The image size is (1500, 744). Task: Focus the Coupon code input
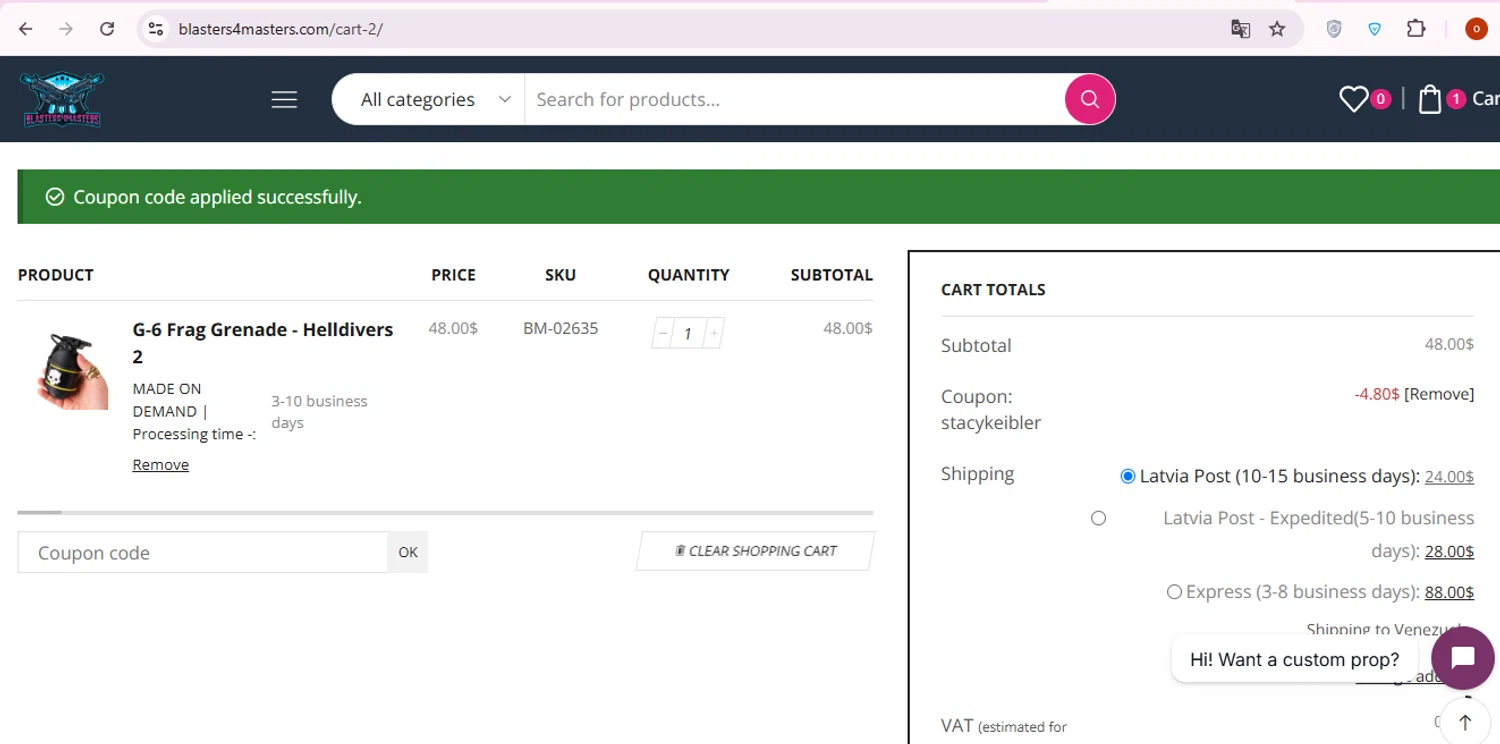coord(202,552)
